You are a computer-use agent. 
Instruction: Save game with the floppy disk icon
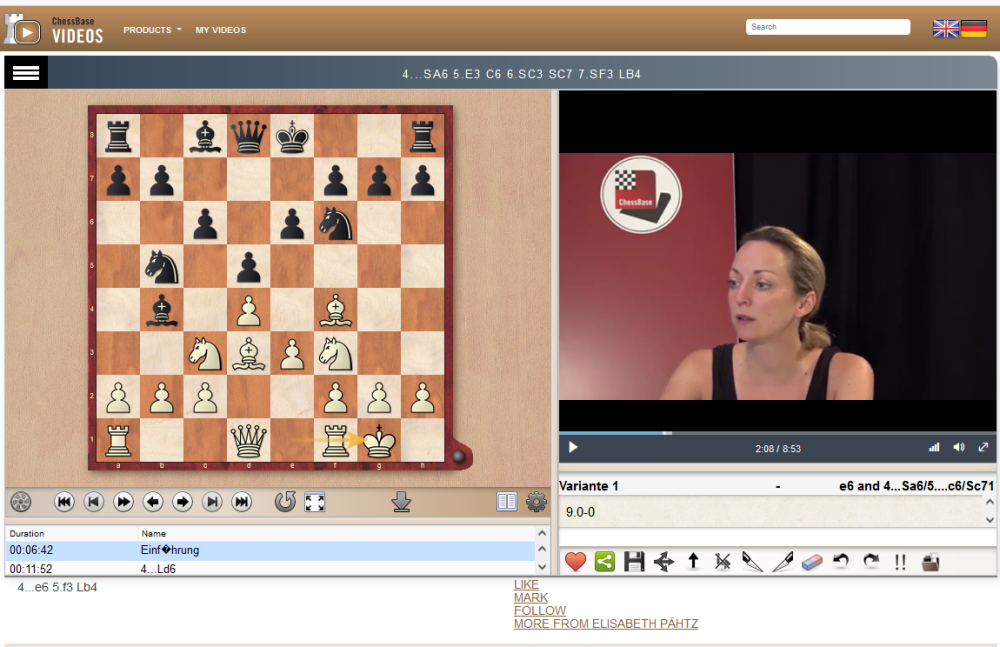pyautogui.click(x=634, y=562)
